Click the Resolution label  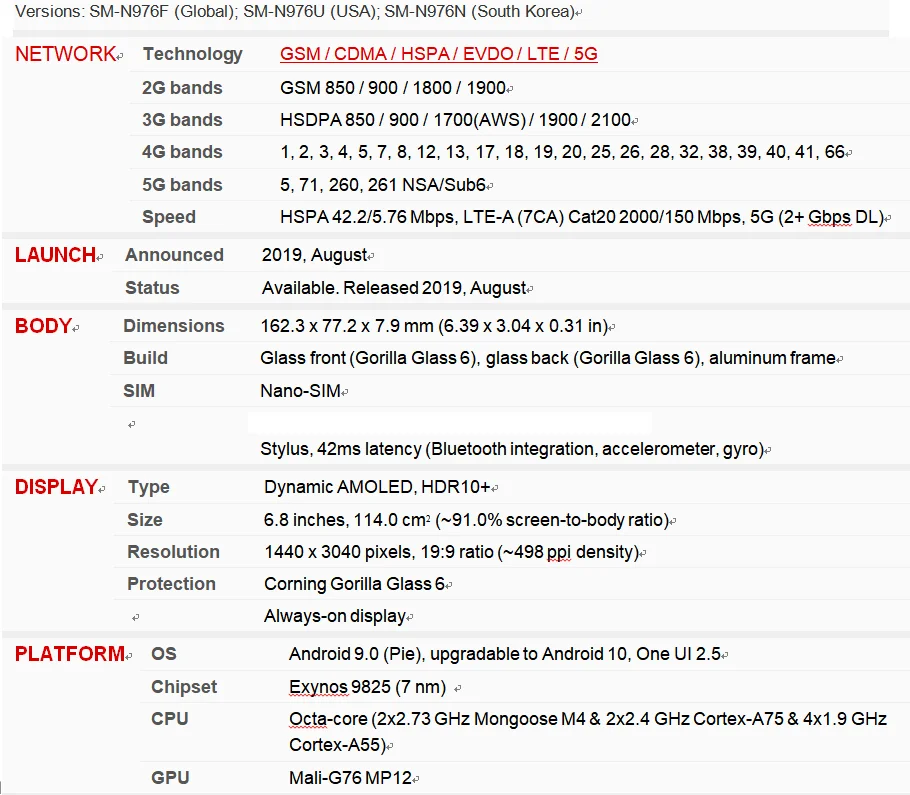[173, 551]
